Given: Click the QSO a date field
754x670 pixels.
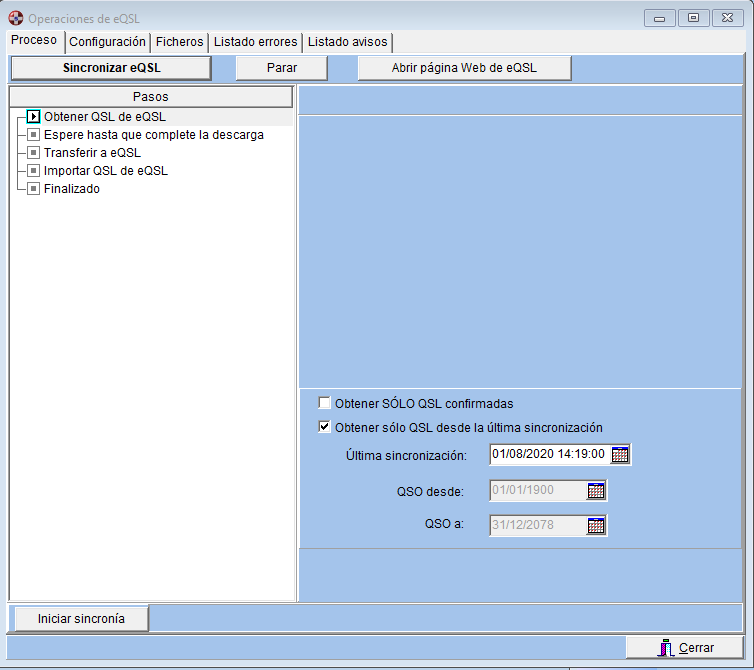Looking at the screenshot, I should click(538, 526).
